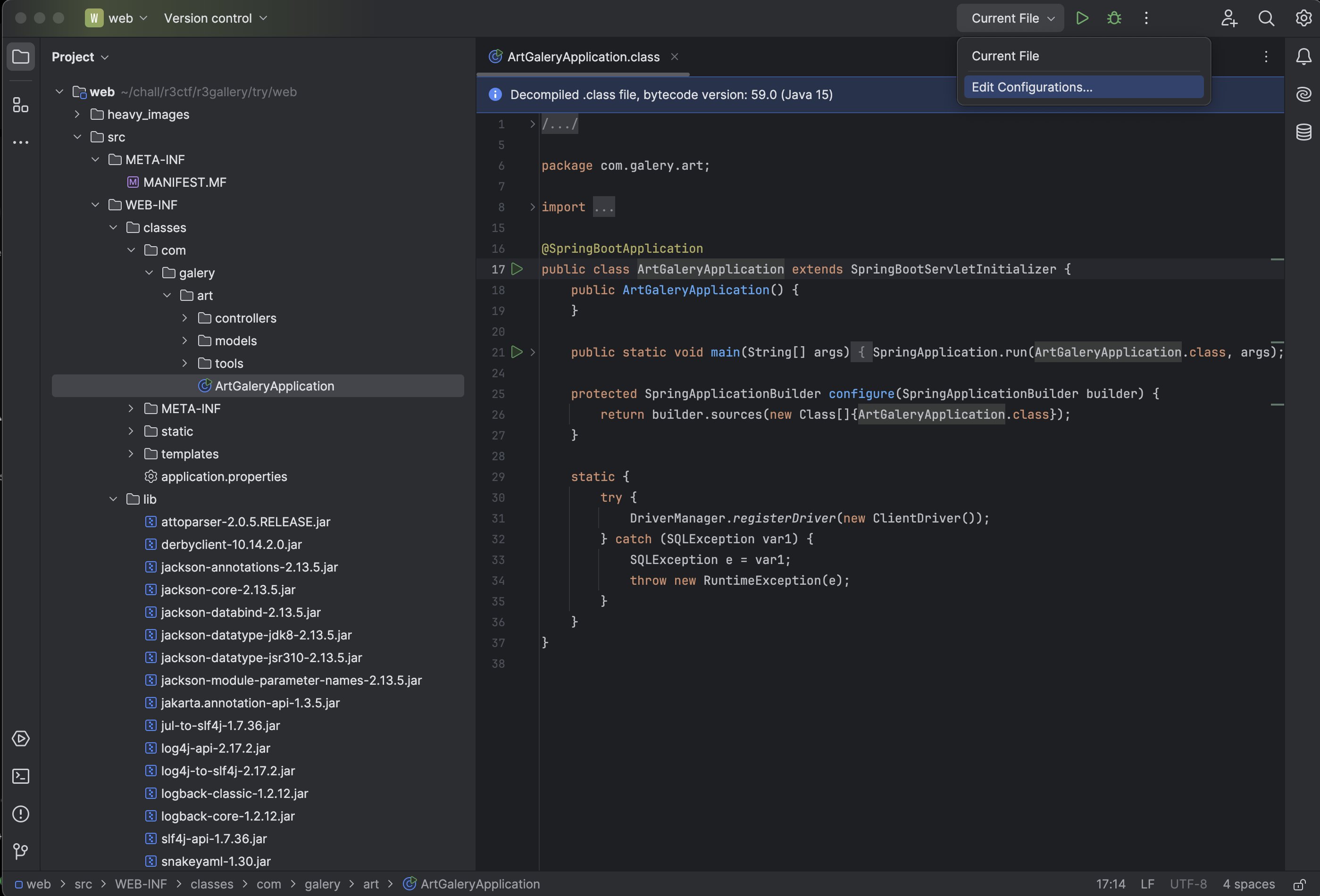Open the Notifications bell panel

1303,56
